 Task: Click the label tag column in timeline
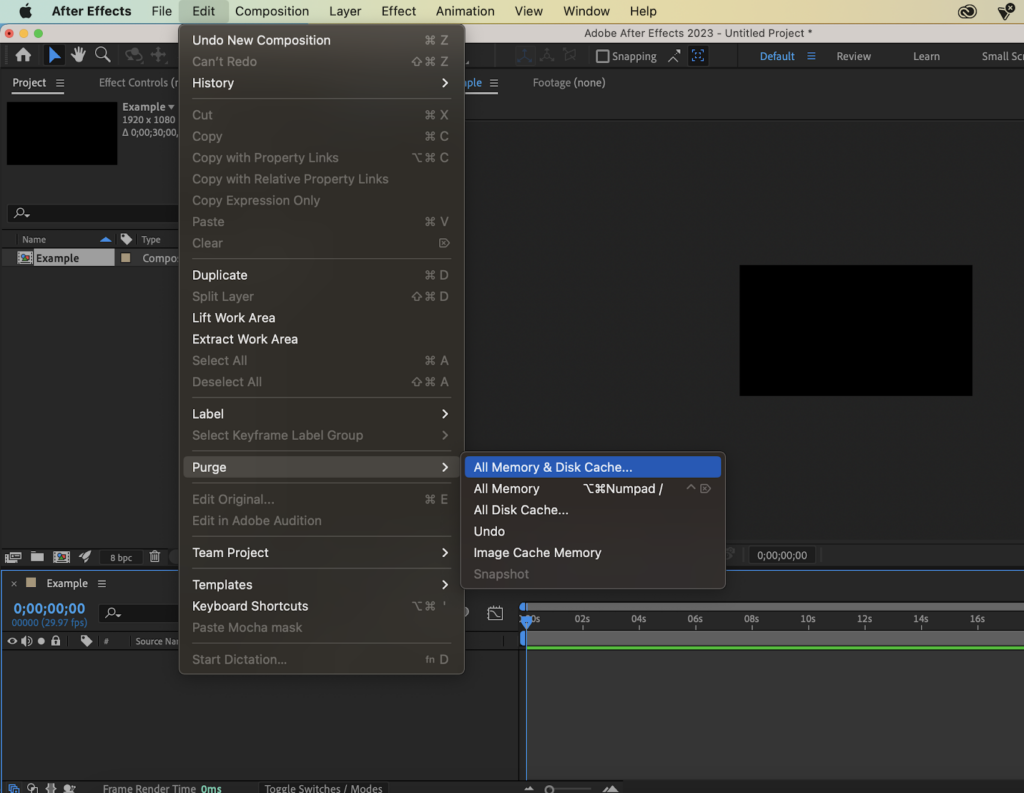[x=86, y=641]
